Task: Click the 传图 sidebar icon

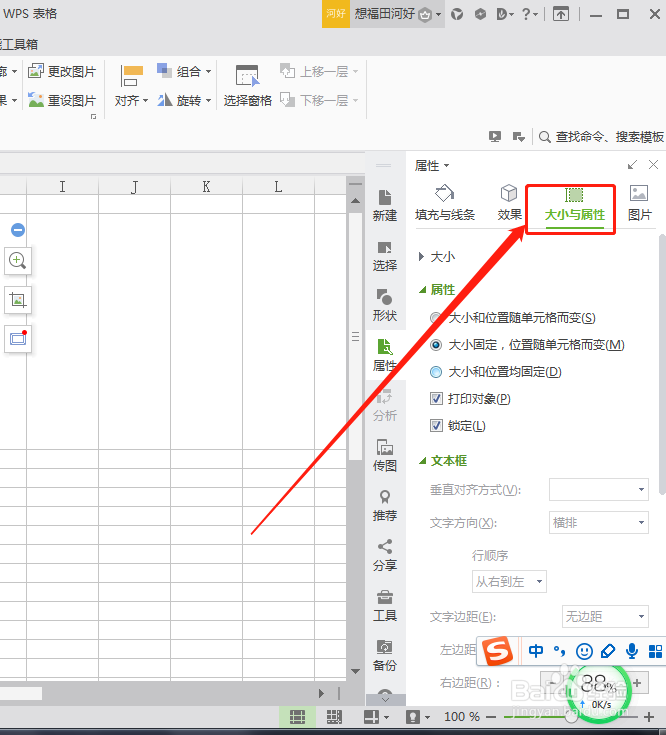Action: (x=385, y=456)
